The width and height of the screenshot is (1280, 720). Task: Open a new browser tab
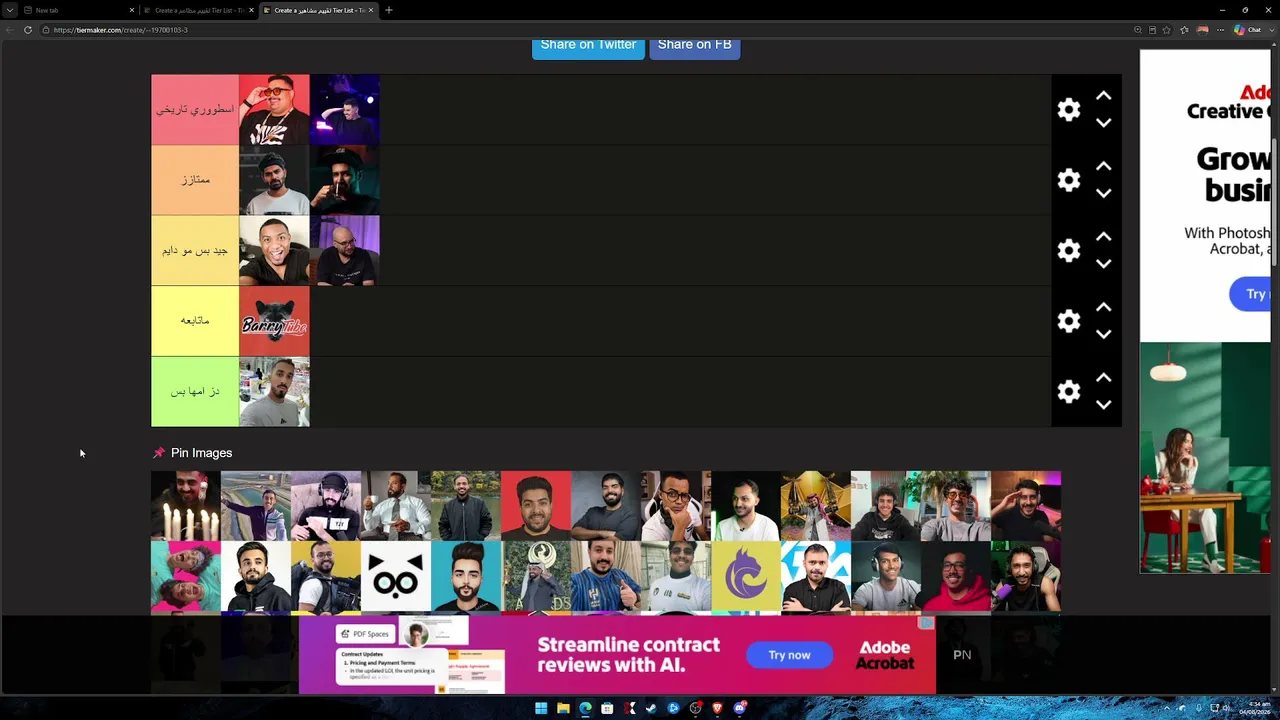tap(389, 10)
